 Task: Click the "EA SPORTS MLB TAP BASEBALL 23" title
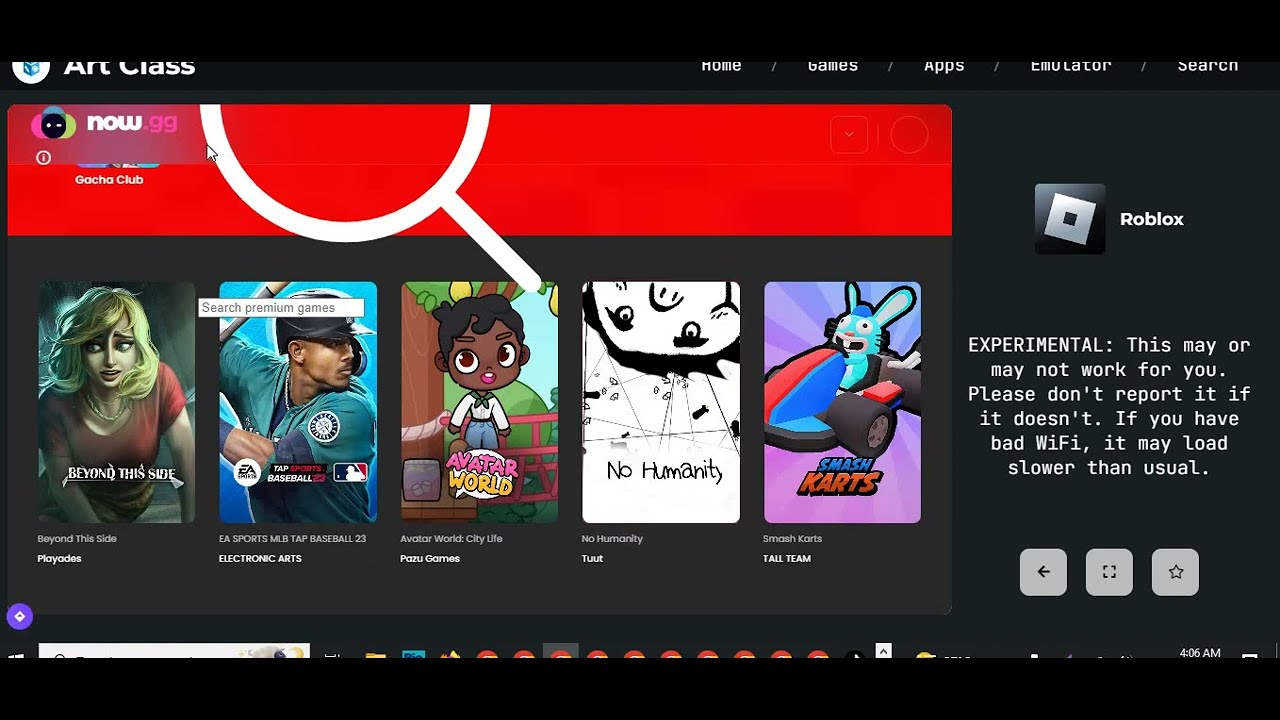[292, 539]
